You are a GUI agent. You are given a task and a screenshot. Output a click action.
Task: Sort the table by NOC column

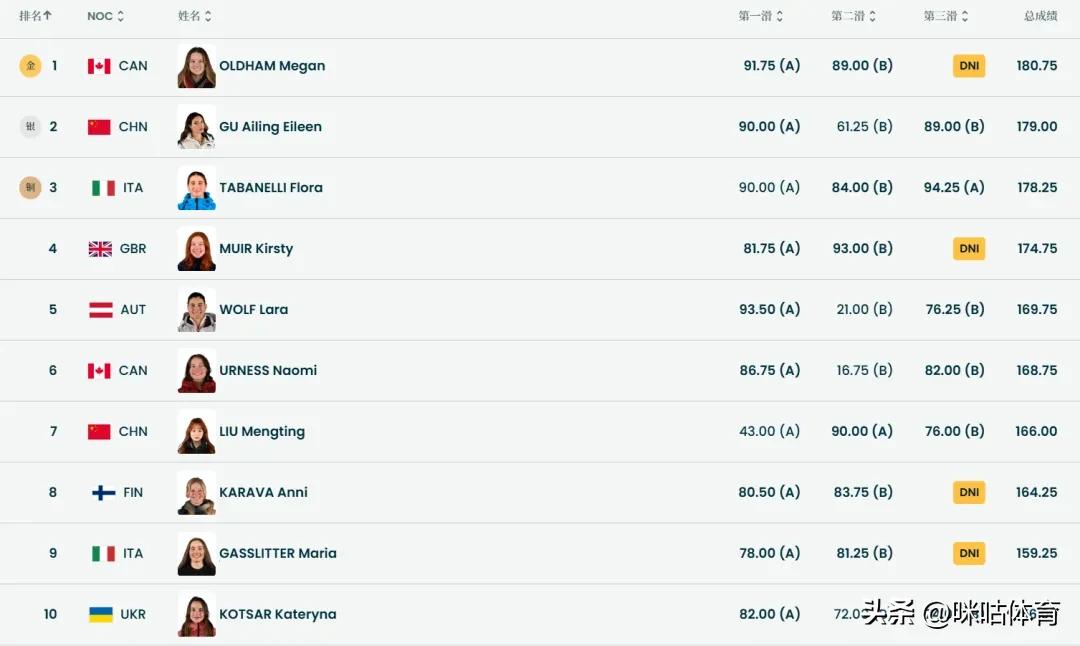(x=120, y=16)
